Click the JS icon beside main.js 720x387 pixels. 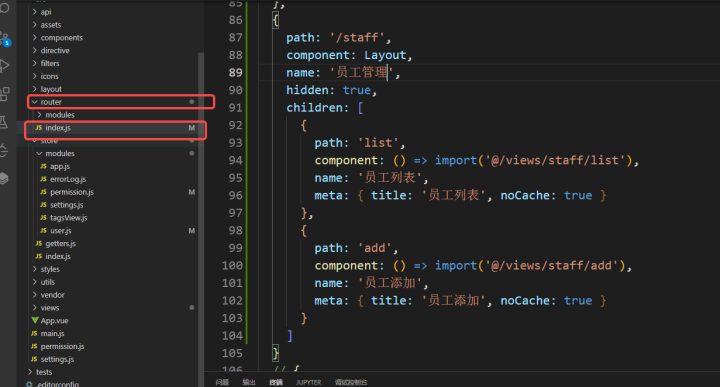click(x=34, y=333)
